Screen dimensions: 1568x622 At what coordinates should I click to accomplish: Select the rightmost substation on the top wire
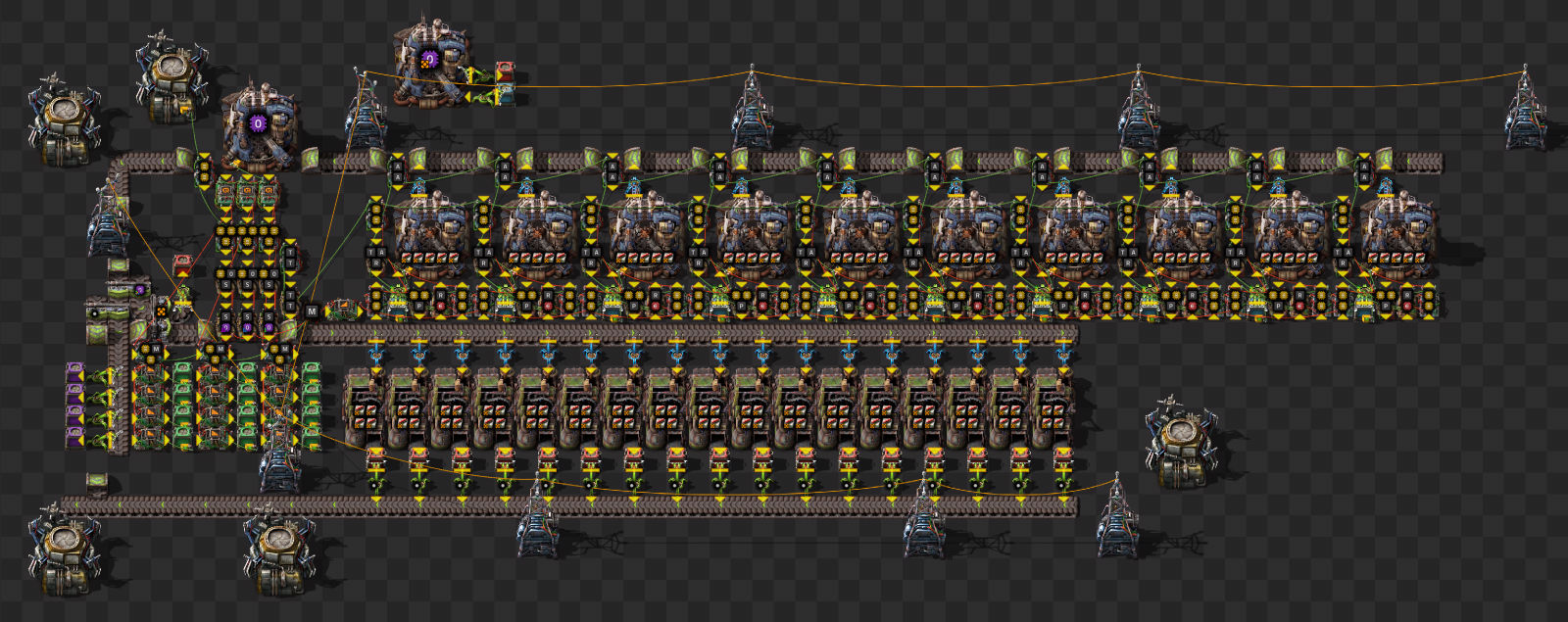(1525, 110)
